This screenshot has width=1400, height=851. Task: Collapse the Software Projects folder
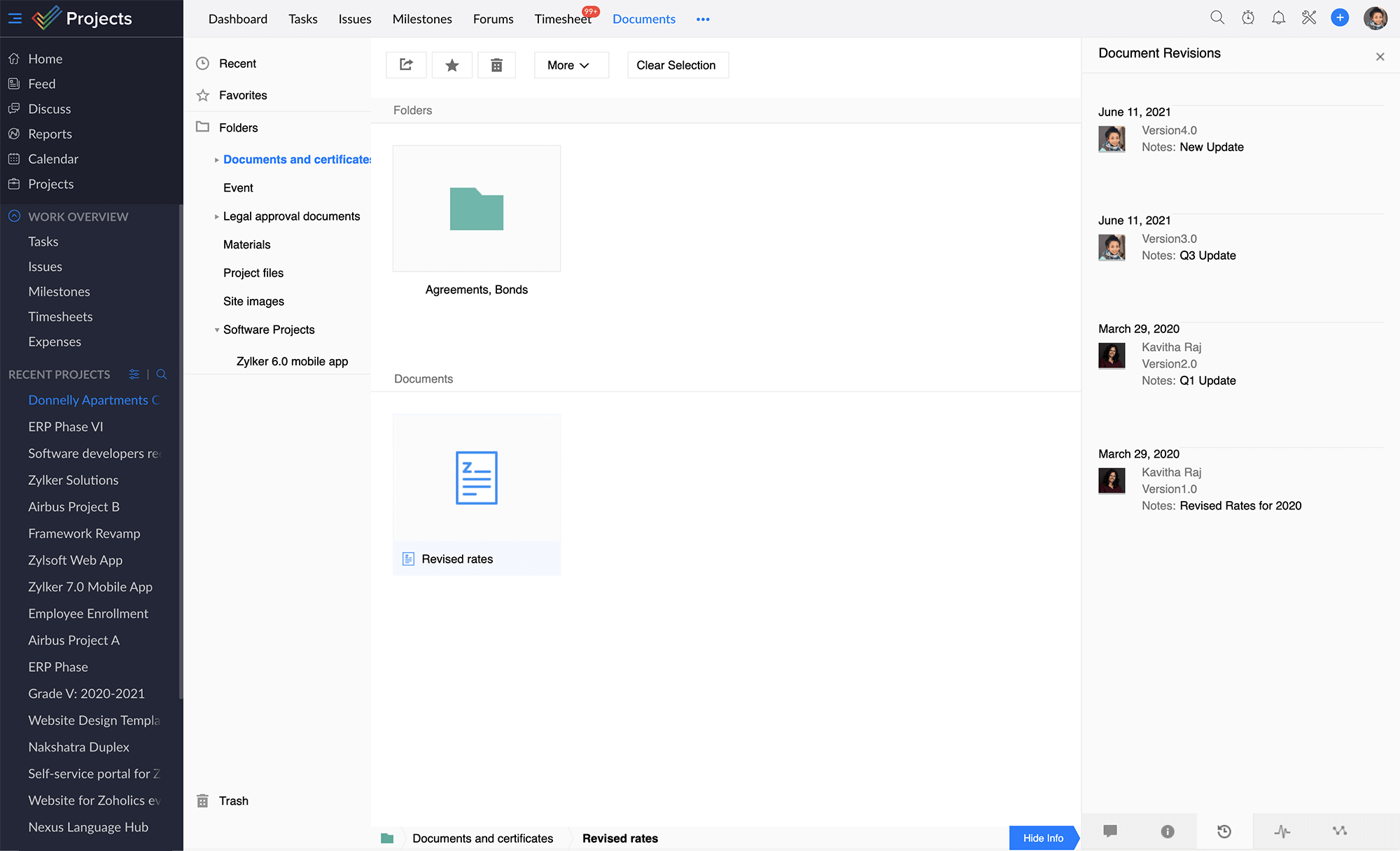point(216,330)
